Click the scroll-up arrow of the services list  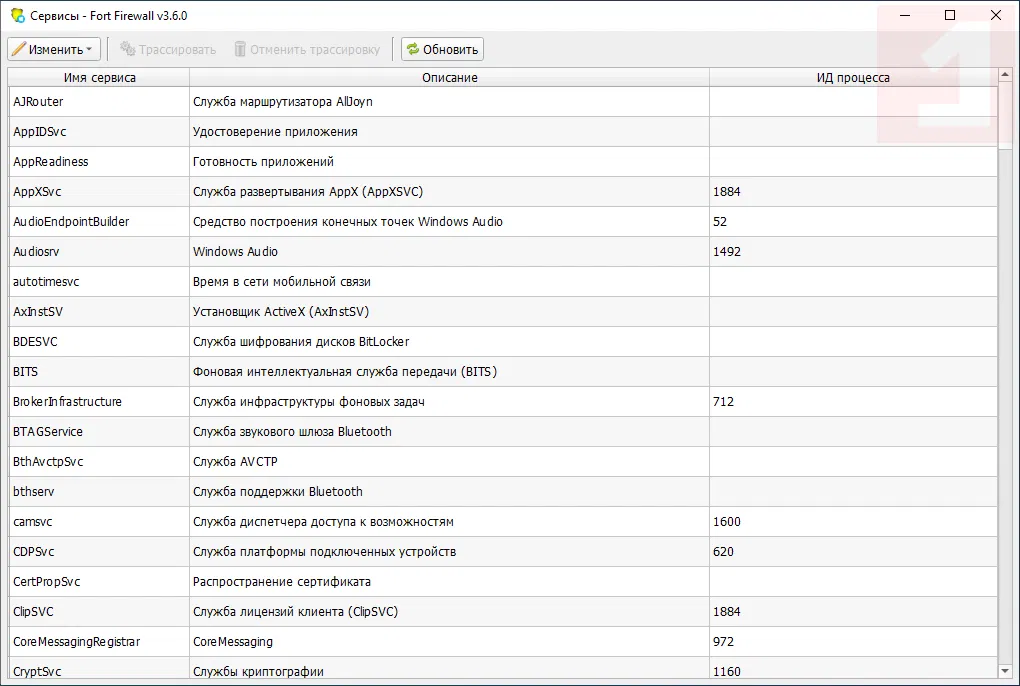click(1004, 77)
